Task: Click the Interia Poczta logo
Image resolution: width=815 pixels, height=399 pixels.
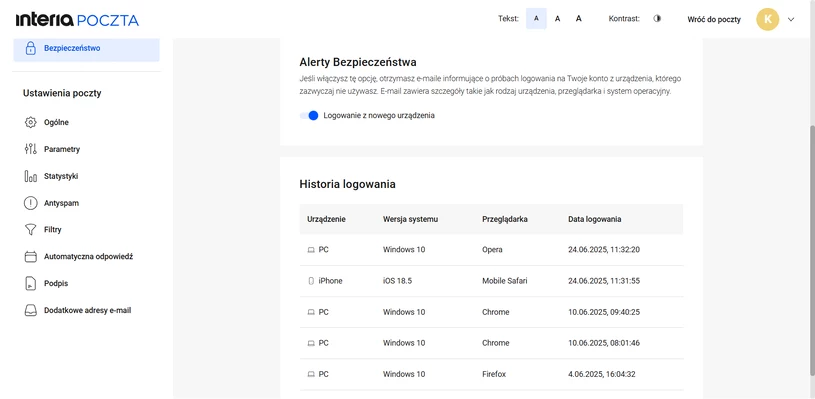Action: (x=77, y=20)
